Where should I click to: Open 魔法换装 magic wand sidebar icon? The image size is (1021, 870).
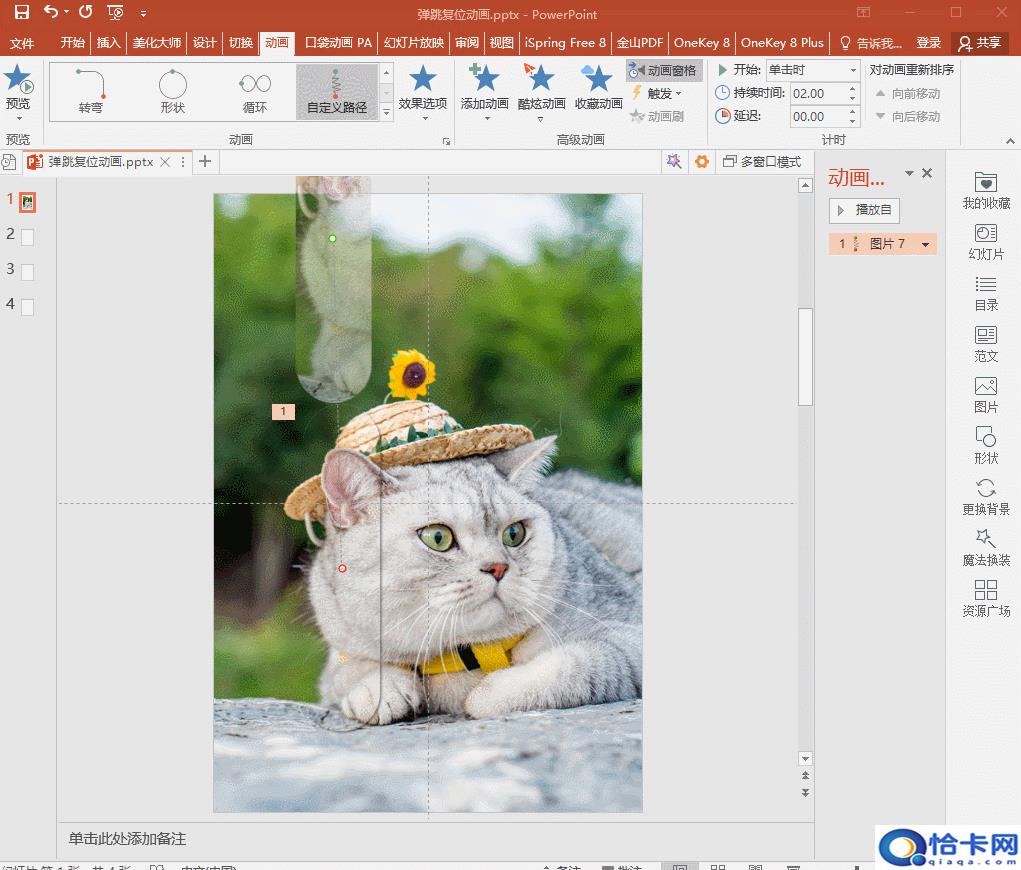(x=986, y=539)
